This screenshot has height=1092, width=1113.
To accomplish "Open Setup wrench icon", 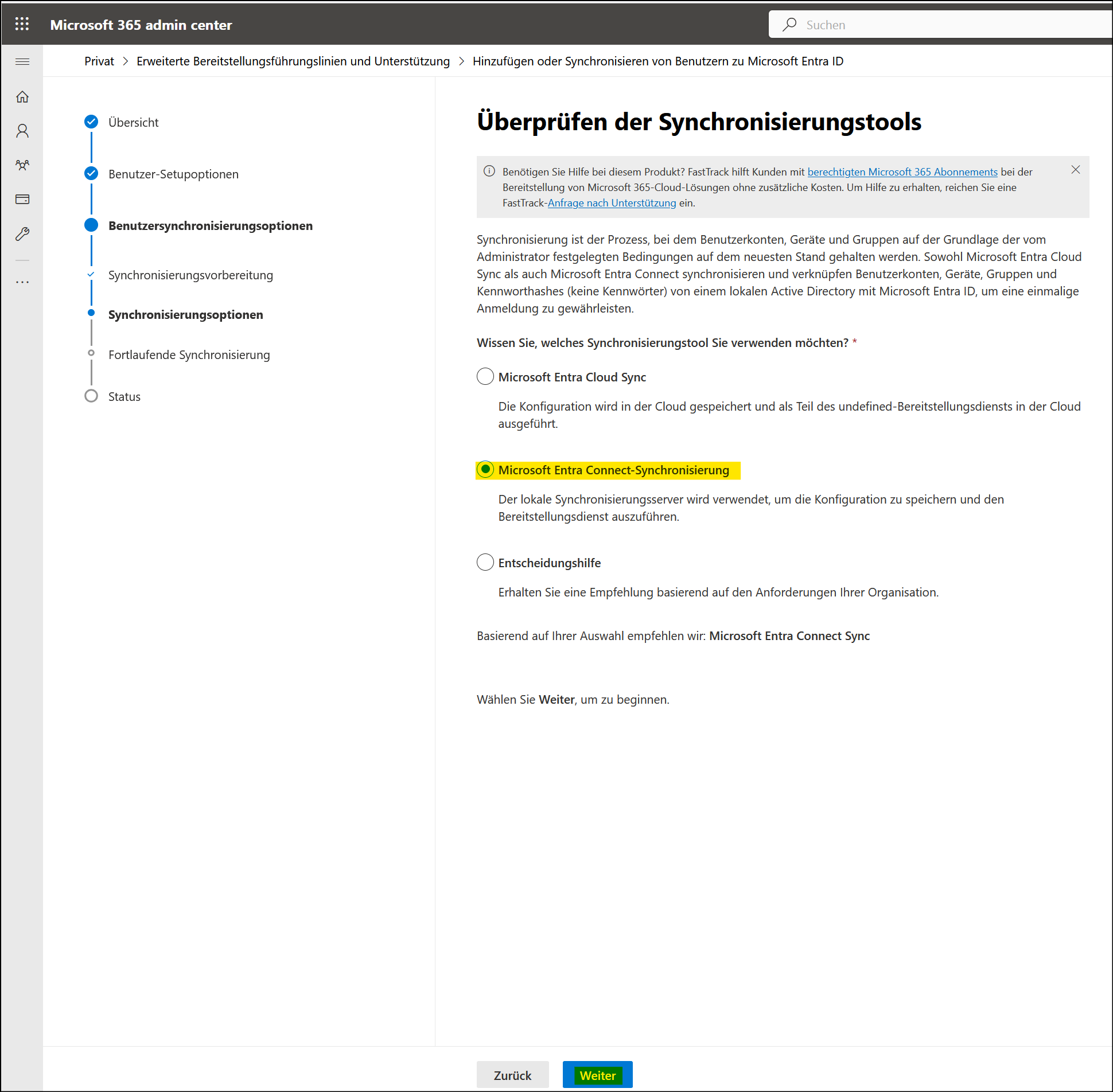I will coord(22,233).
